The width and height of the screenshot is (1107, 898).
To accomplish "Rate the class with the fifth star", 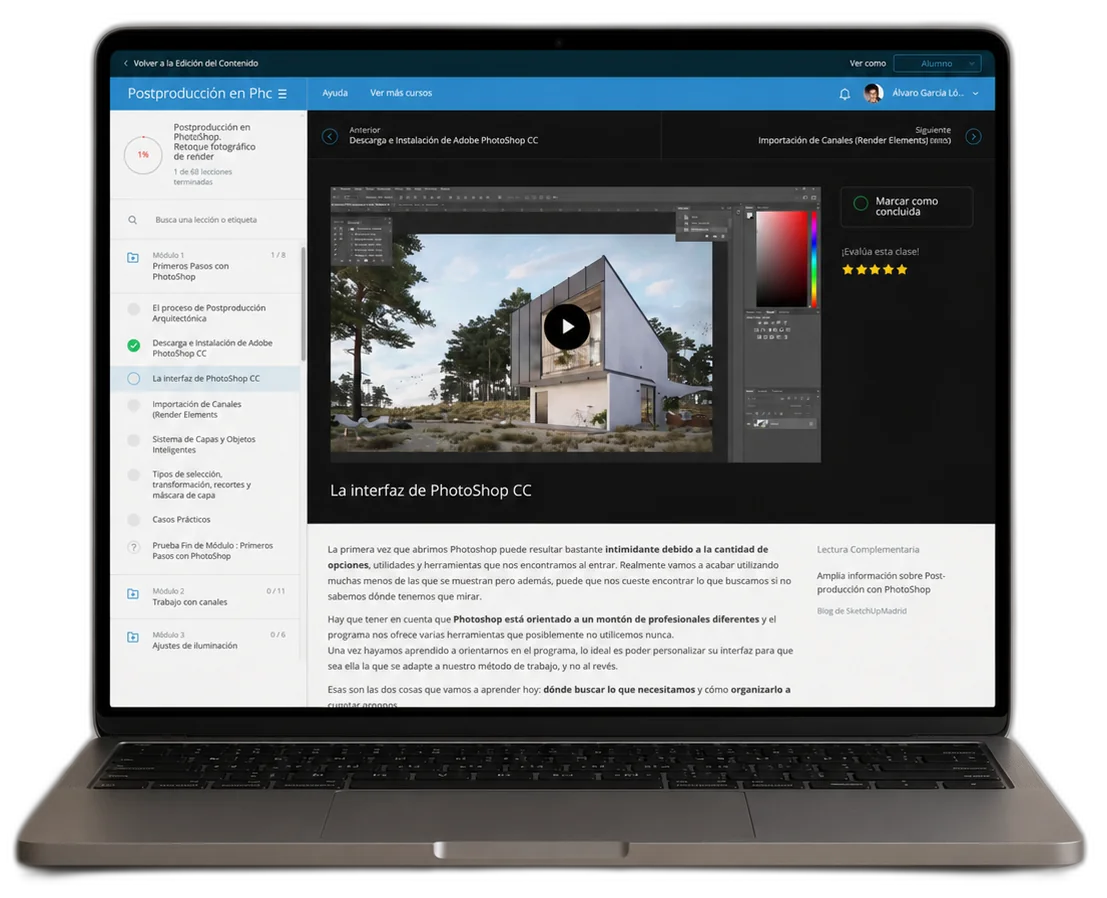I will pyautogui.click(x=902, y=270).
